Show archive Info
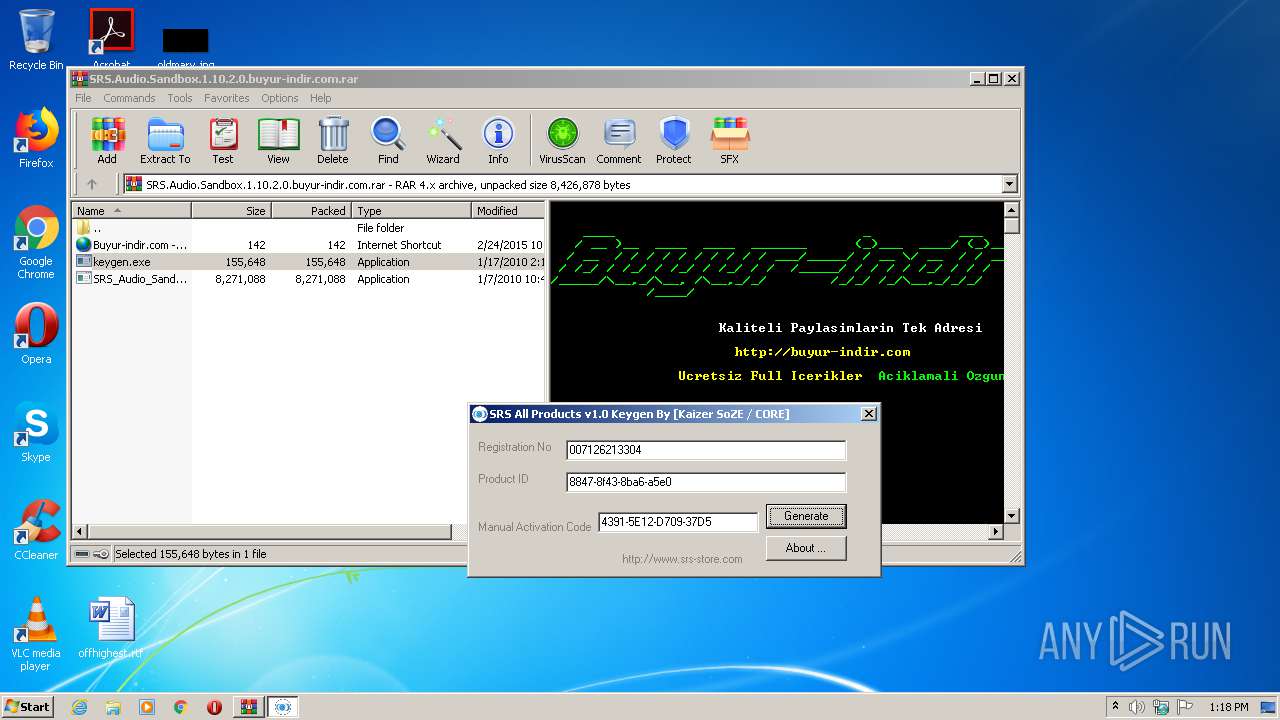 click(x=498, y=141)
